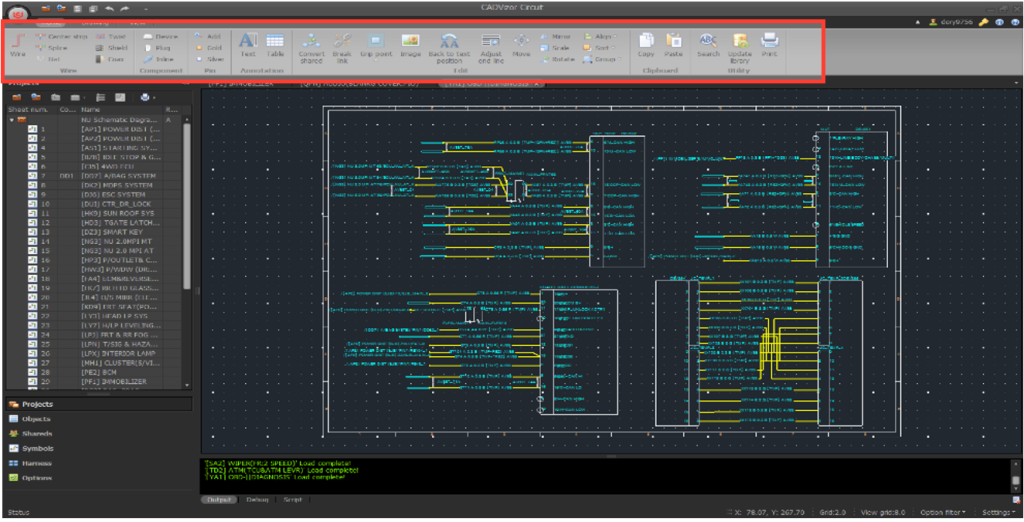Insert a Plug component
The image size is (1024, 522).
[x=157, y=48]
